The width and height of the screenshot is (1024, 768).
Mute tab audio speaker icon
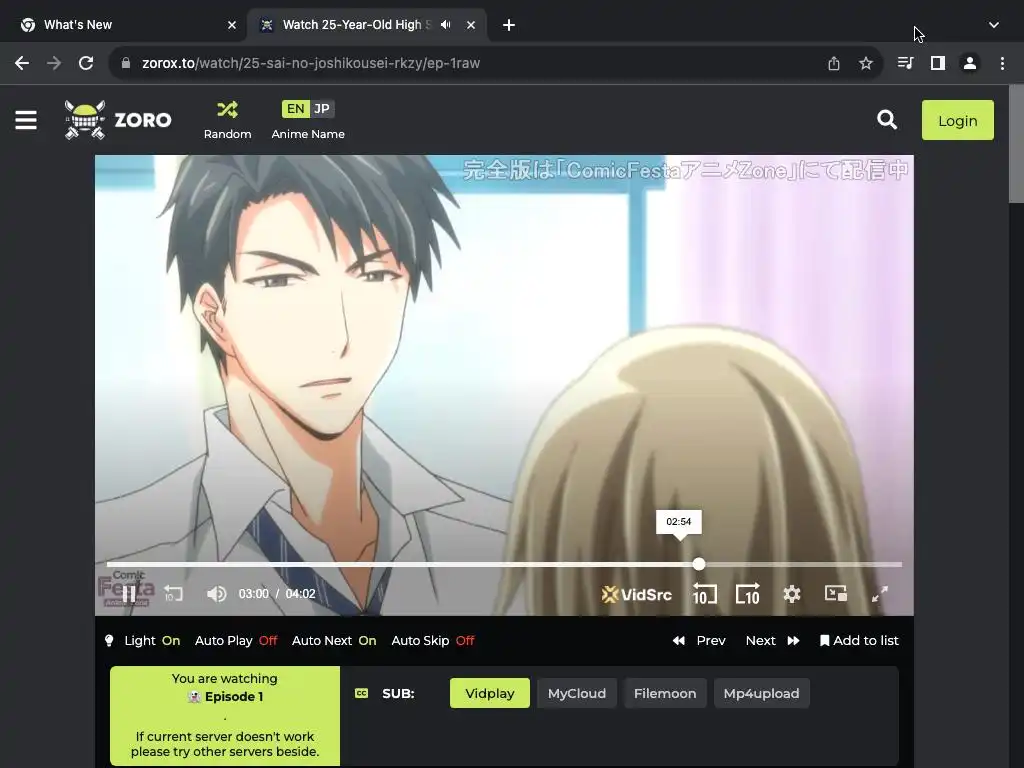(445, 25)
